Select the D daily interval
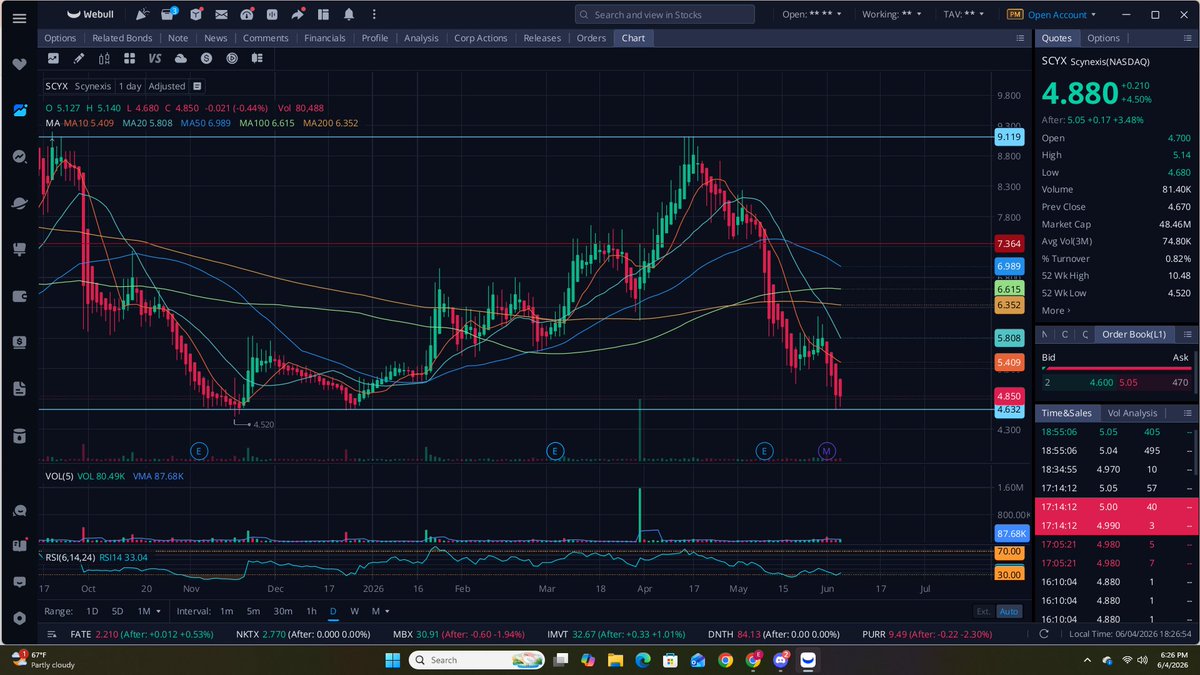 coord(333,611)
